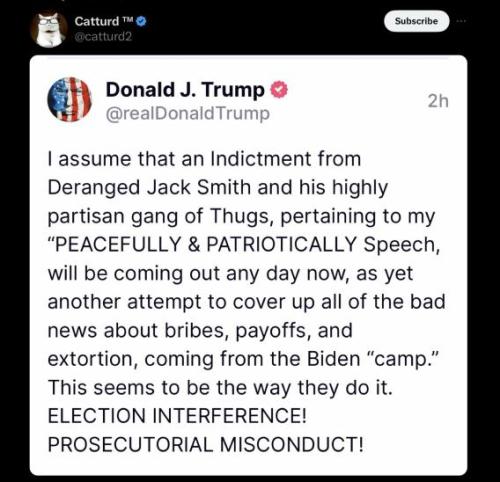Click the red verified badge beside Trump

coord(279,90)
